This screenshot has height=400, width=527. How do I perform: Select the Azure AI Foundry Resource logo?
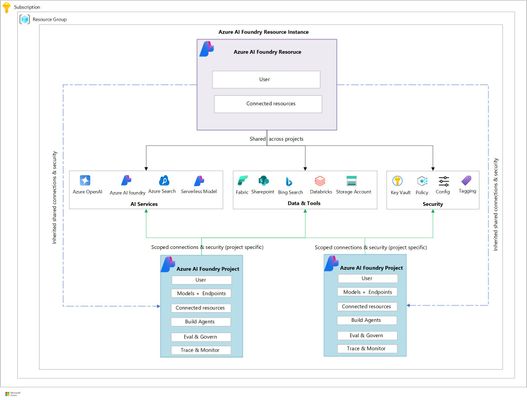[207, 49]
